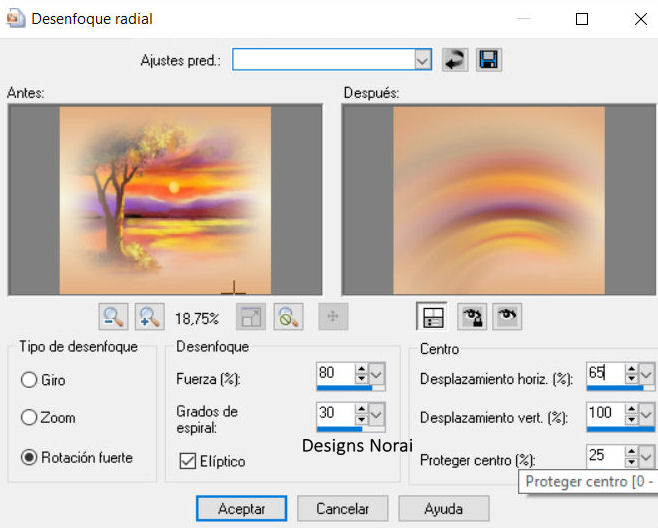Decrease Fuerza value with down arrow
Image resolution: width=658 pixels, height=528 pixels.
(361, 379)
